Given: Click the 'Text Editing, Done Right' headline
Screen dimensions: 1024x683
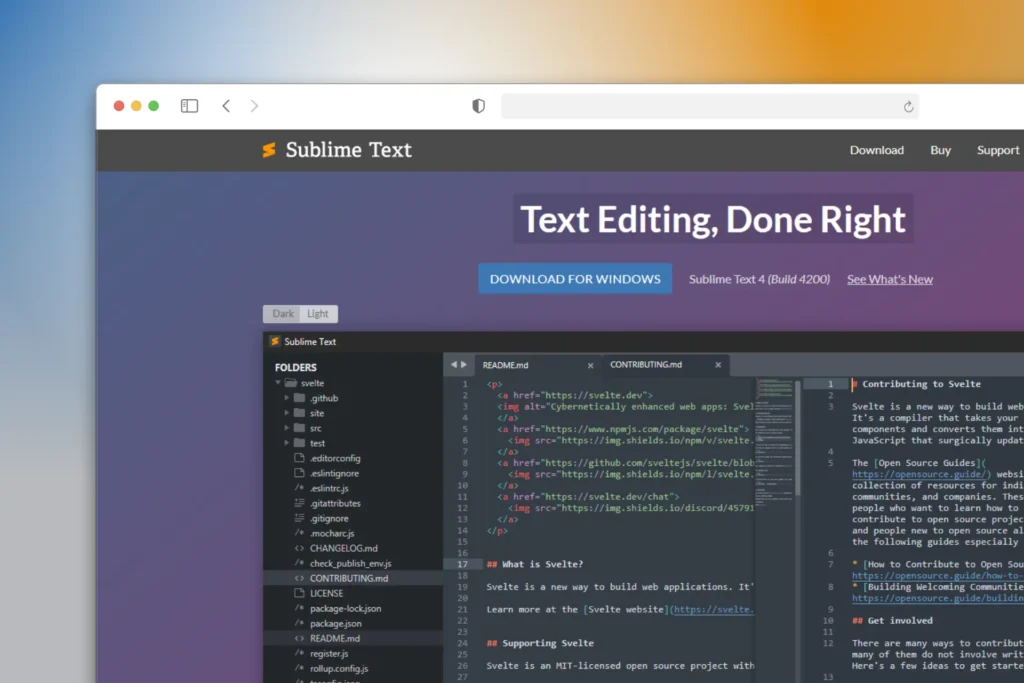Looking at the screenshot, I should (x=713, y=219).
